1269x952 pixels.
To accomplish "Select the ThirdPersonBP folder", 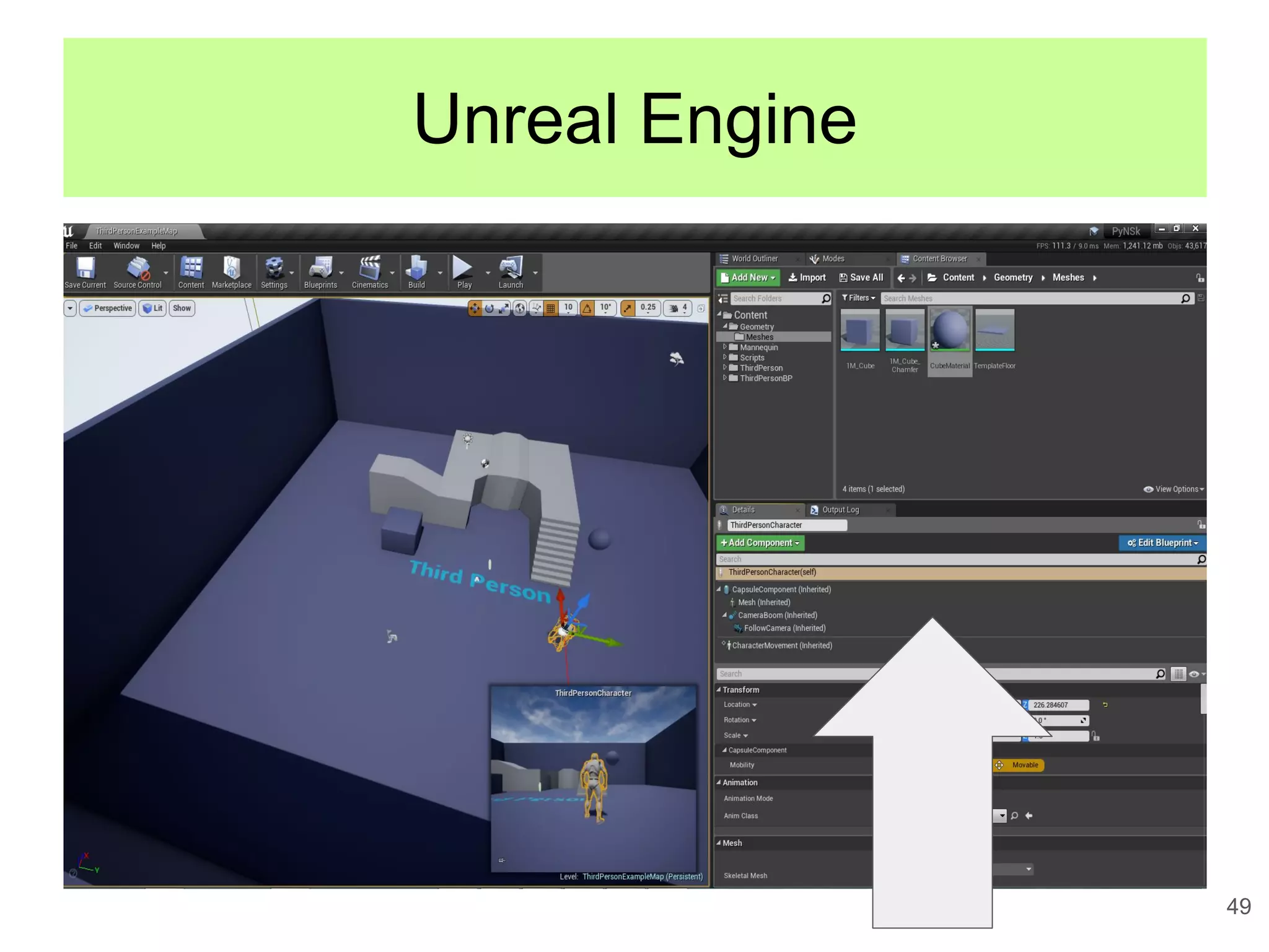I will coord(765,378).
